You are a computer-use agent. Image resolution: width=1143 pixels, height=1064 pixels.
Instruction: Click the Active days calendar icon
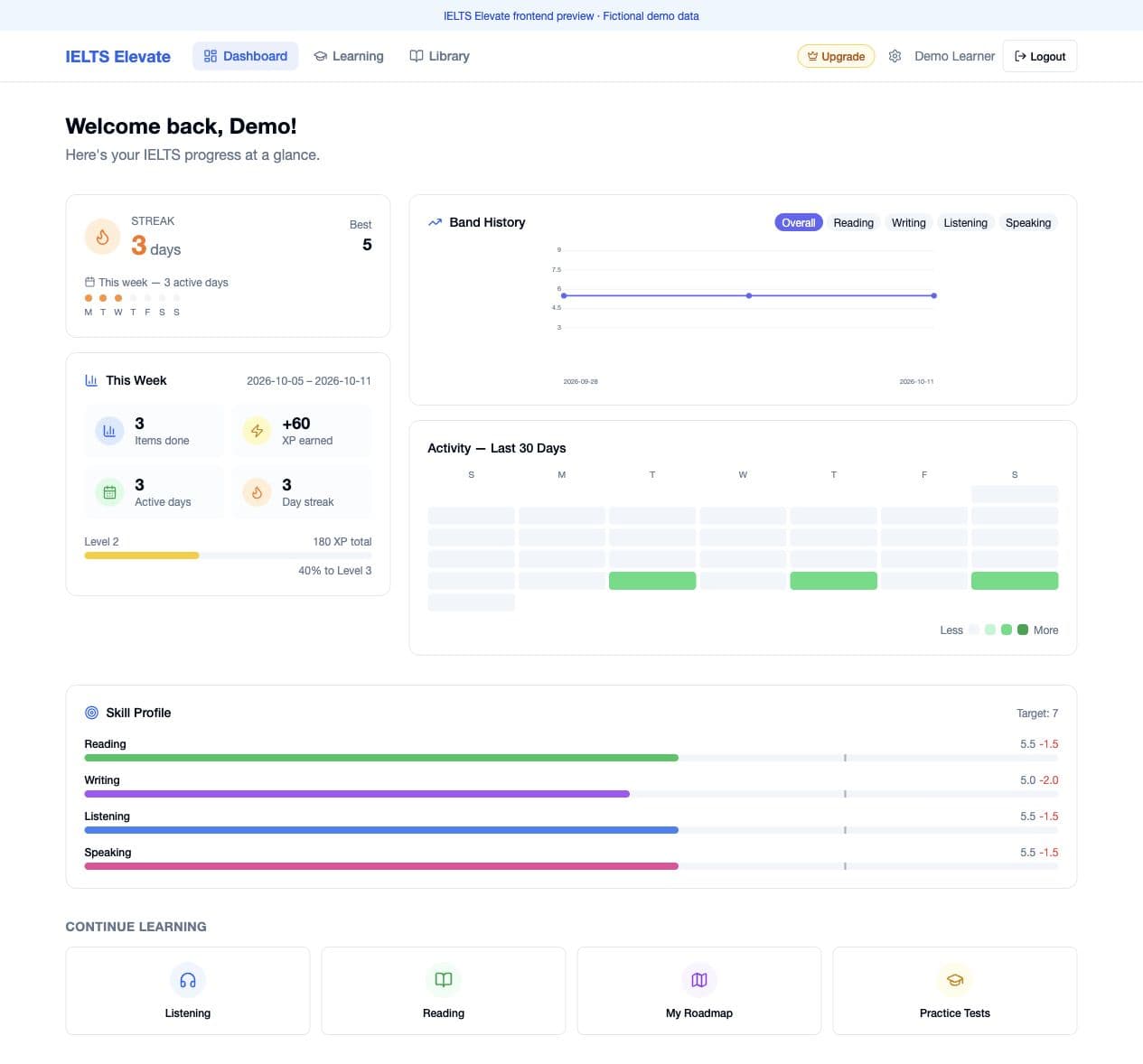(109, 492)
